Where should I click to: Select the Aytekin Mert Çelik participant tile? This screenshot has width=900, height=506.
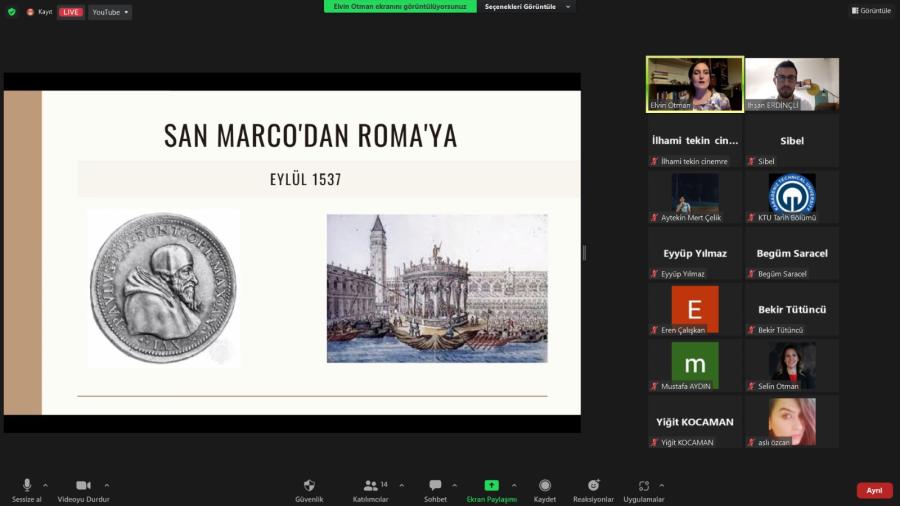point(695,197)
